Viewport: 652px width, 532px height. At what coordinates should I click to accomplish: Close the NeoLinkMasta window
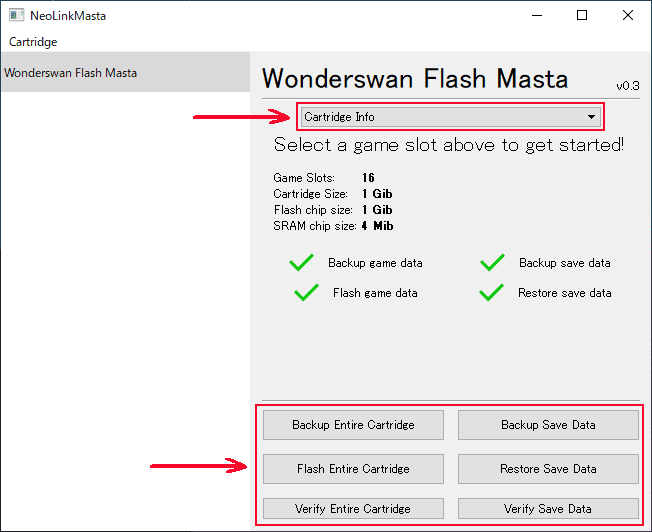(628, 15)
